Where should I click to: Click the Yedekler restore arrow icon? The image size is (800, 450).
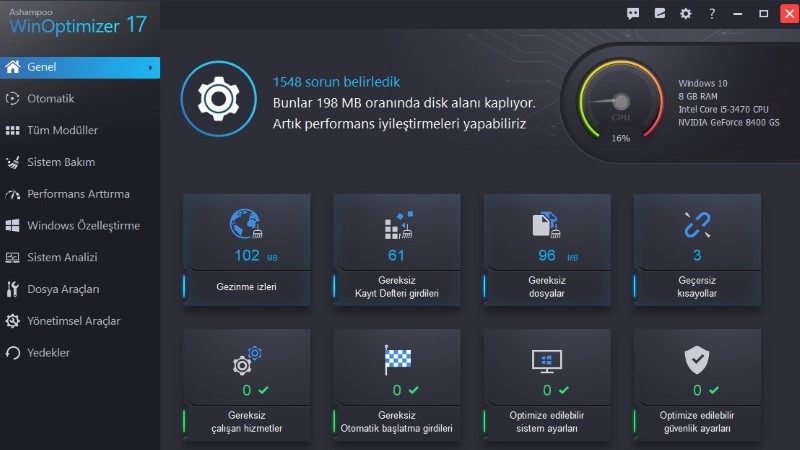click(12, 353)
